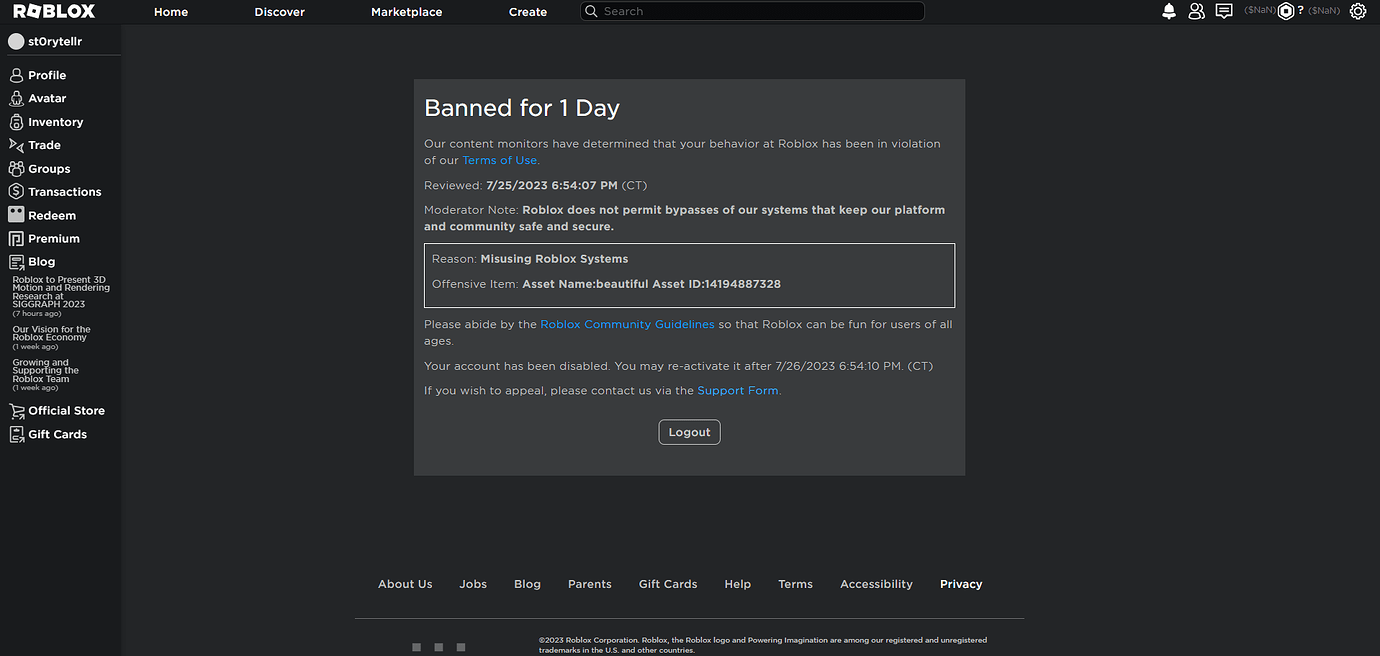Screen dimensions: 1380x656
Task: Click the Roblox logo
Action: click(x=55, y=11)
